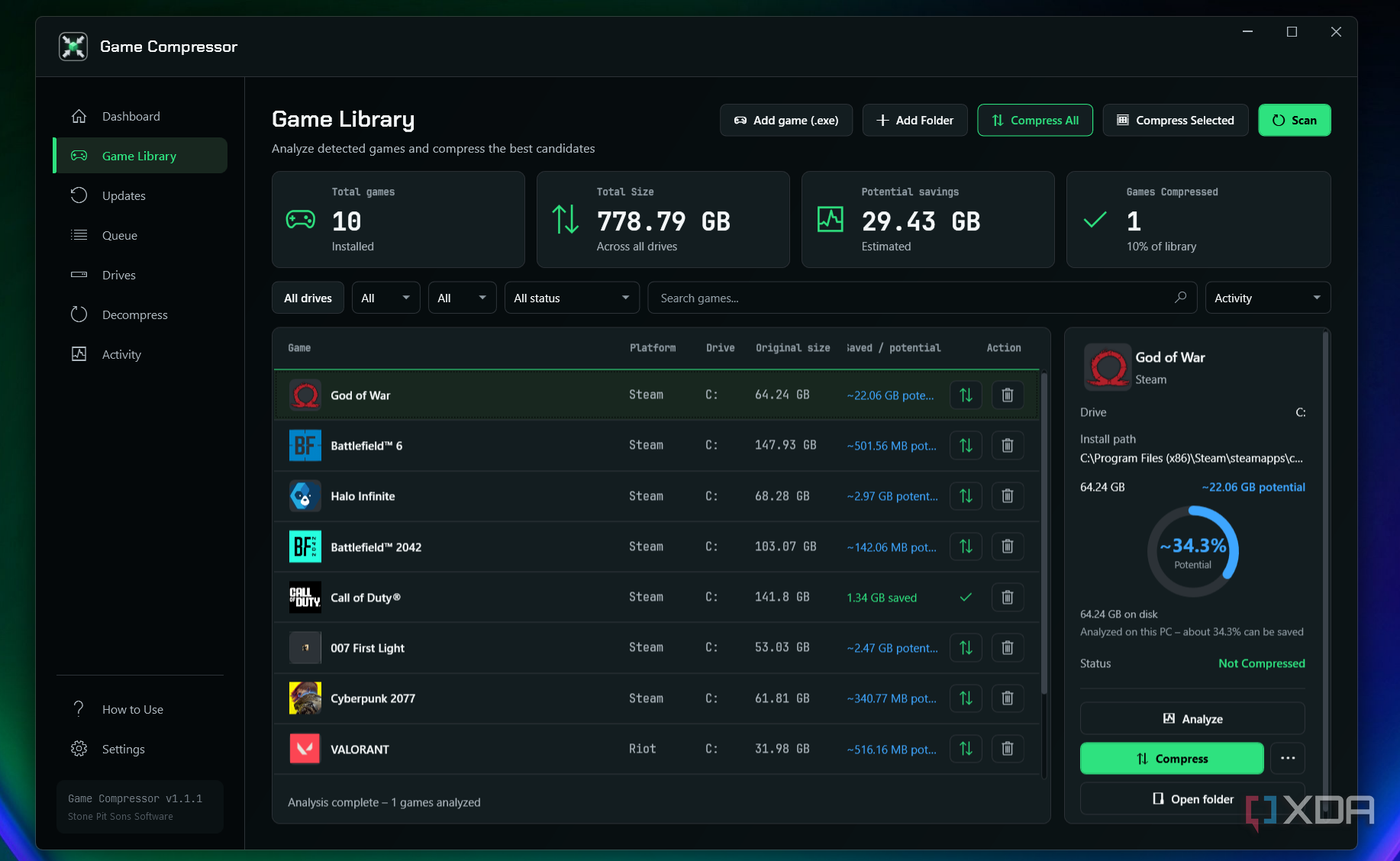Compress 007 First Light via arrows icon
Image resolution: width=1400 pixels, height=861 pixels.
pyautogui.click(x=966, y=647)
